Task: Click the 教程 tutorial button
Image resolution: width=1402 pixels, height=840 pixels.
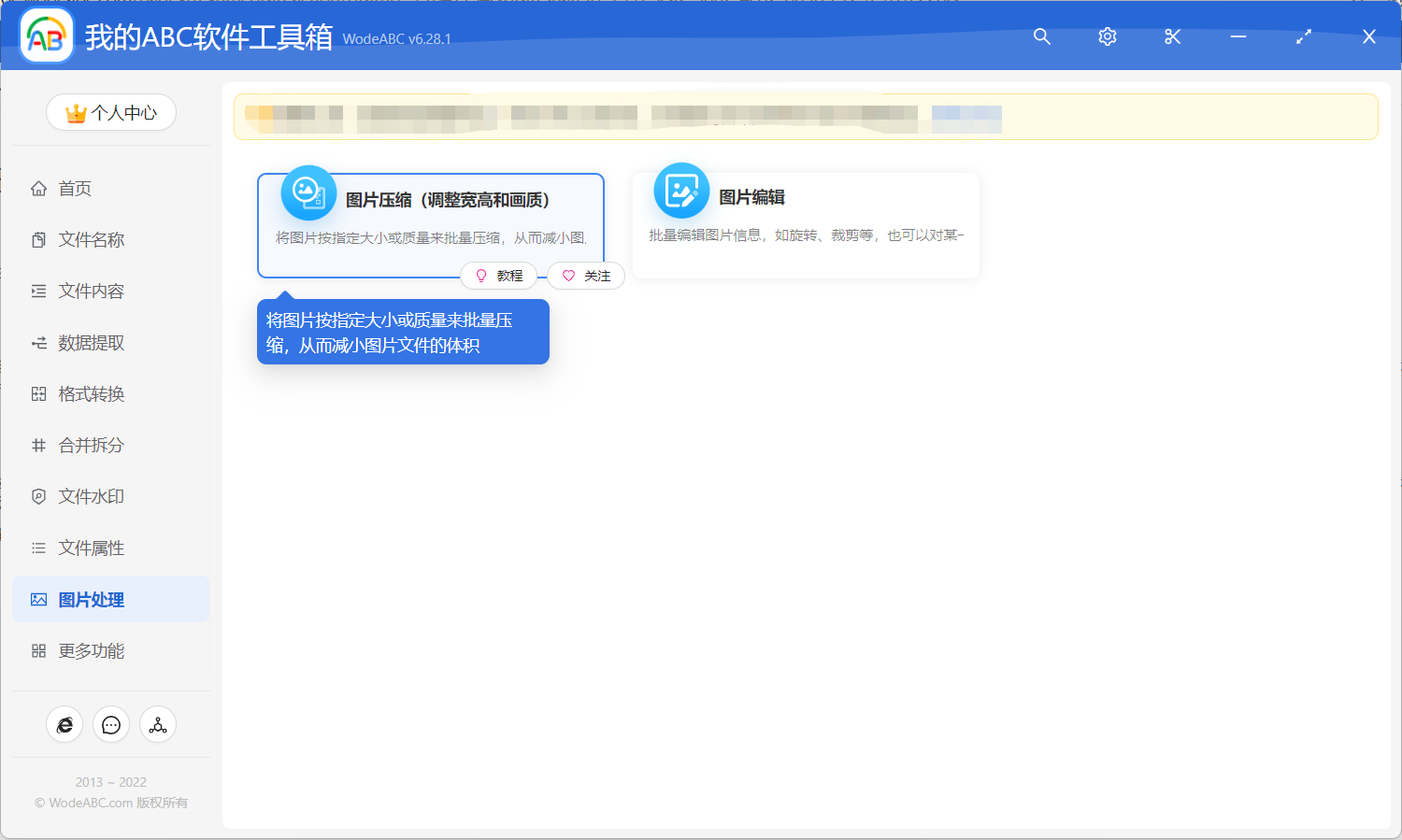Action: pyautogui.click(x=499, y=275)
